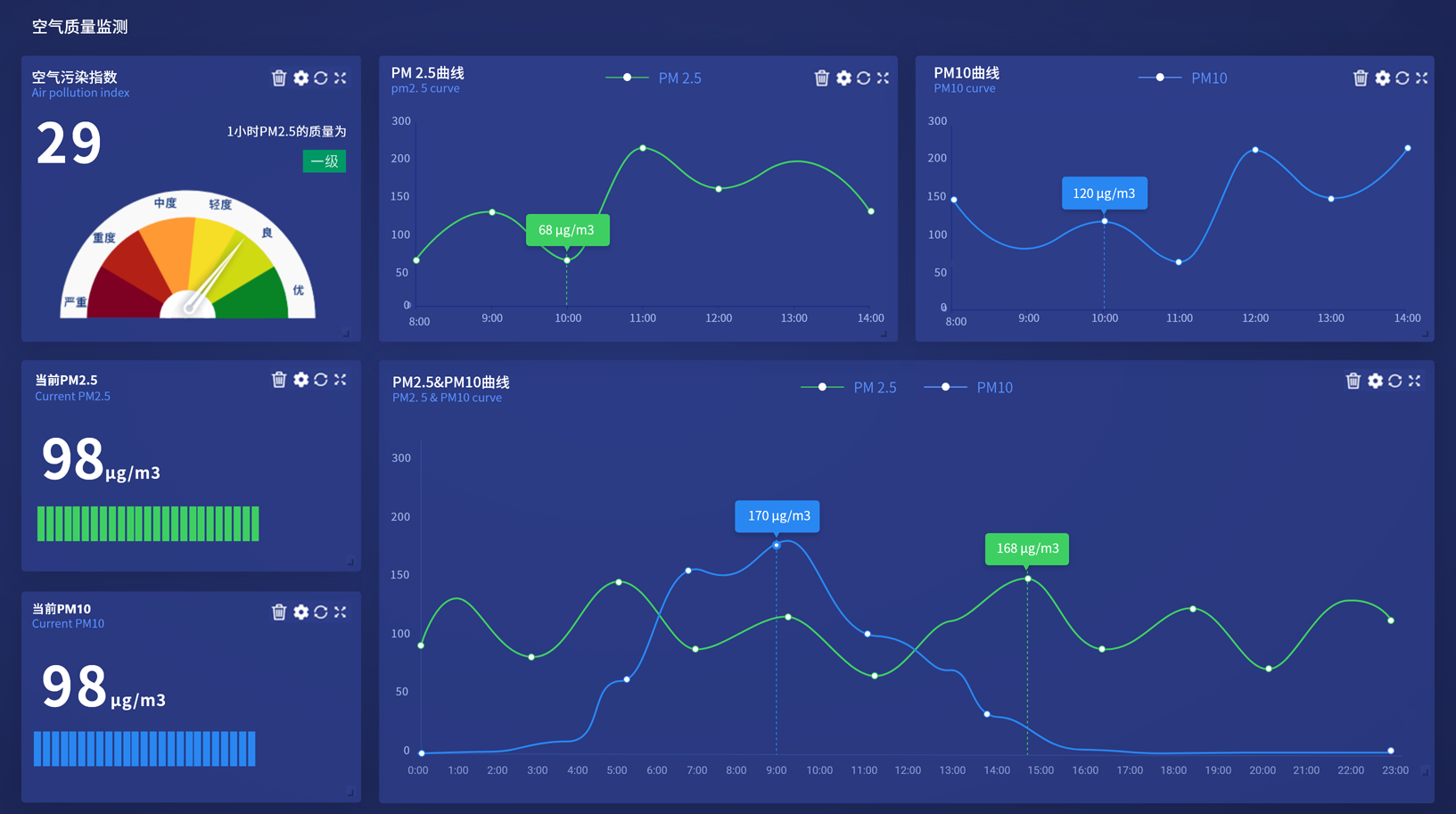The height and width of the screenshot is (814, 1456).
Task: Click trash icon on PM10曲线 panel
Action: [x=1360, y=78]
